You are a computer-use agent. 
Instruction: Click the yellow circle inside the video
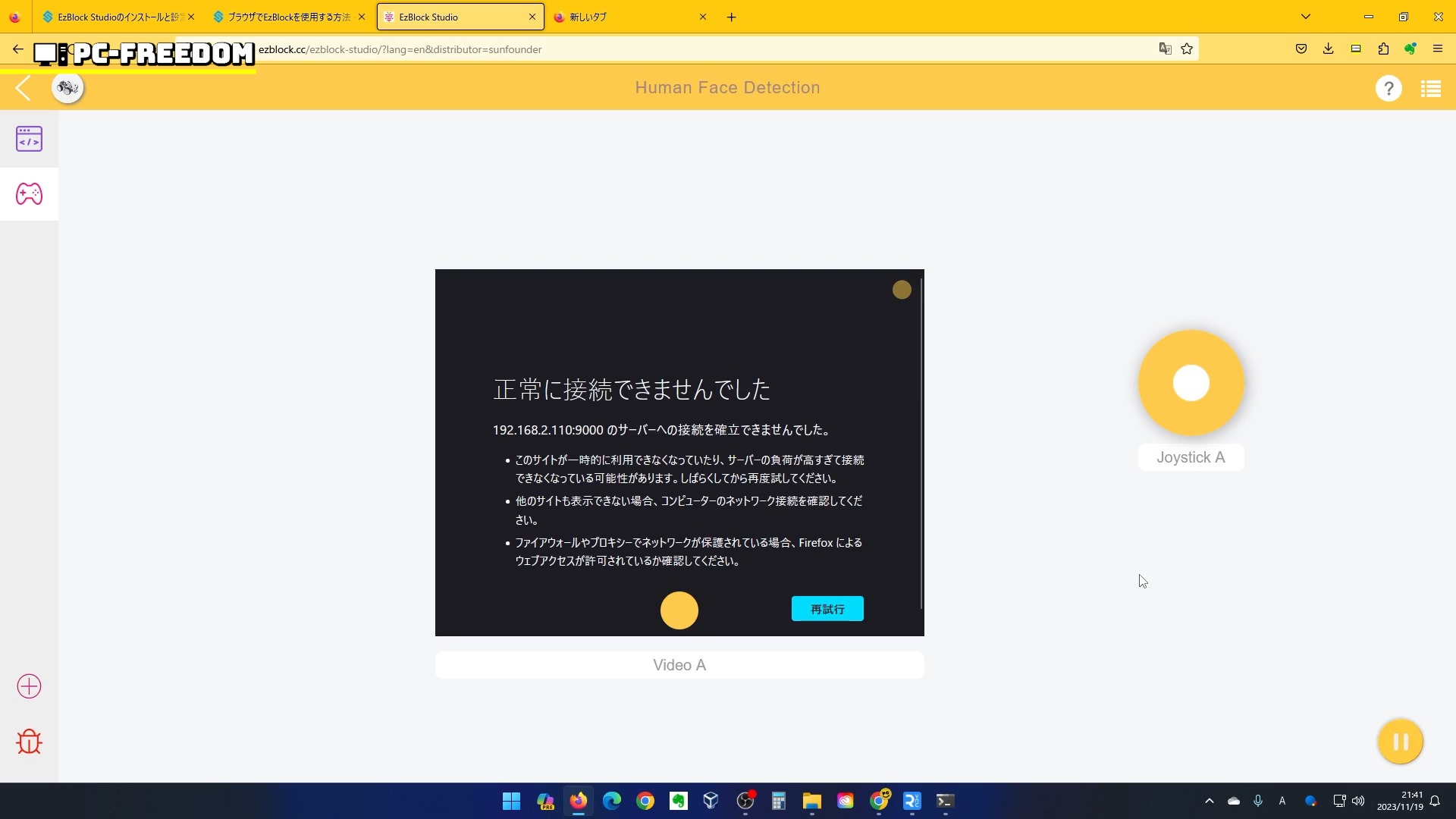[x=679, y=610]
